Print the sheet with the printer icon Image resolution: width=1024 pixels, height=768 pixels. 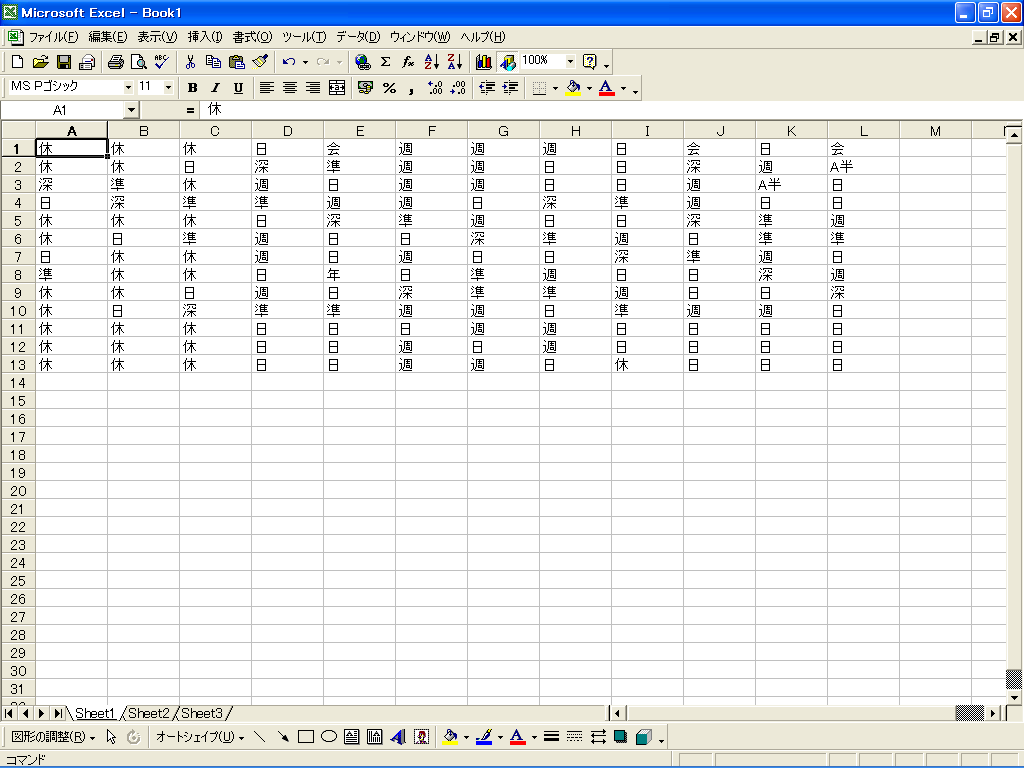116,62
